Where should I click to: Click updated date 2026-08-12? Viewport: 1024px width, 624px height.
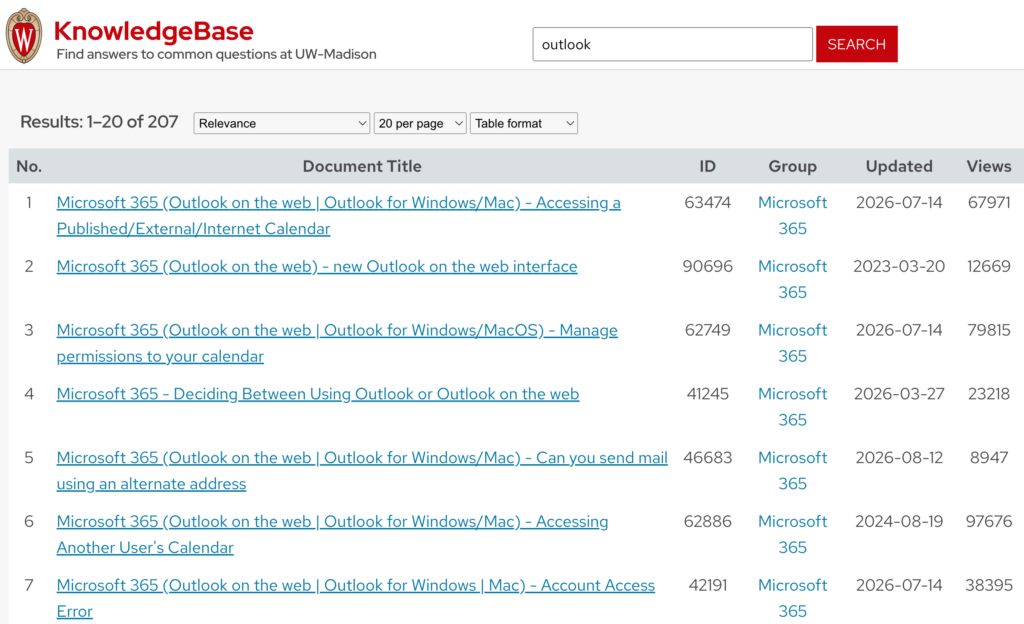coord(899,458)
